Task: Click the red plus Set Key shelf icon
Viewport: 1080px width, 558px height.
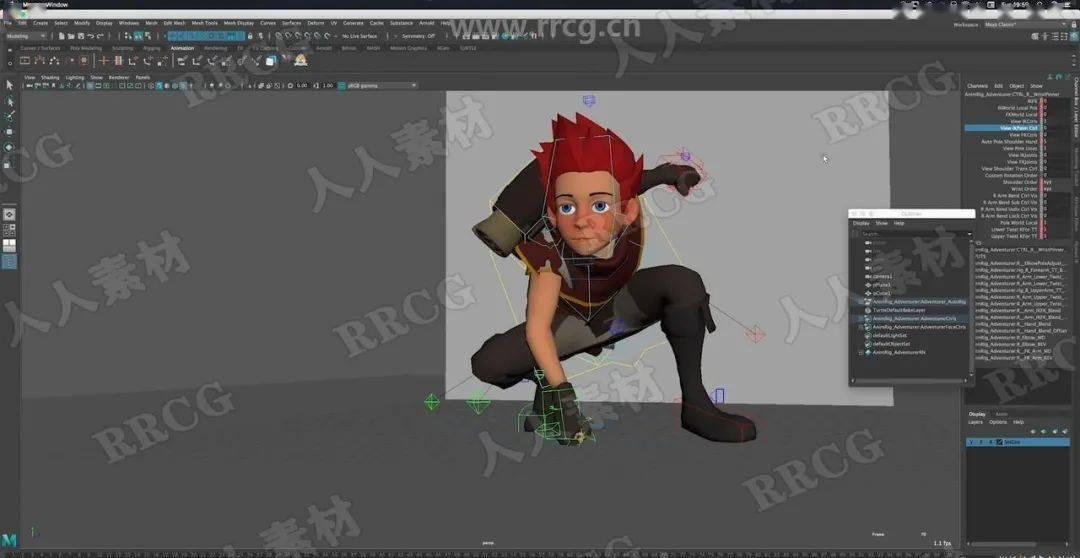Action: 103,61
